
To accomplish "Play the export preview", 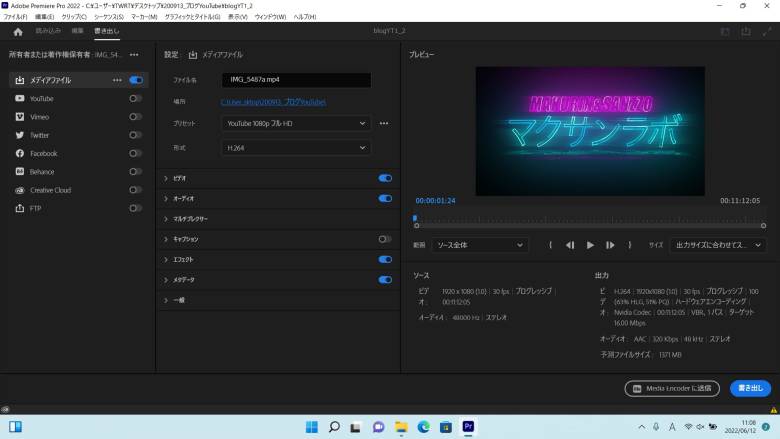I will pos(590,245).
